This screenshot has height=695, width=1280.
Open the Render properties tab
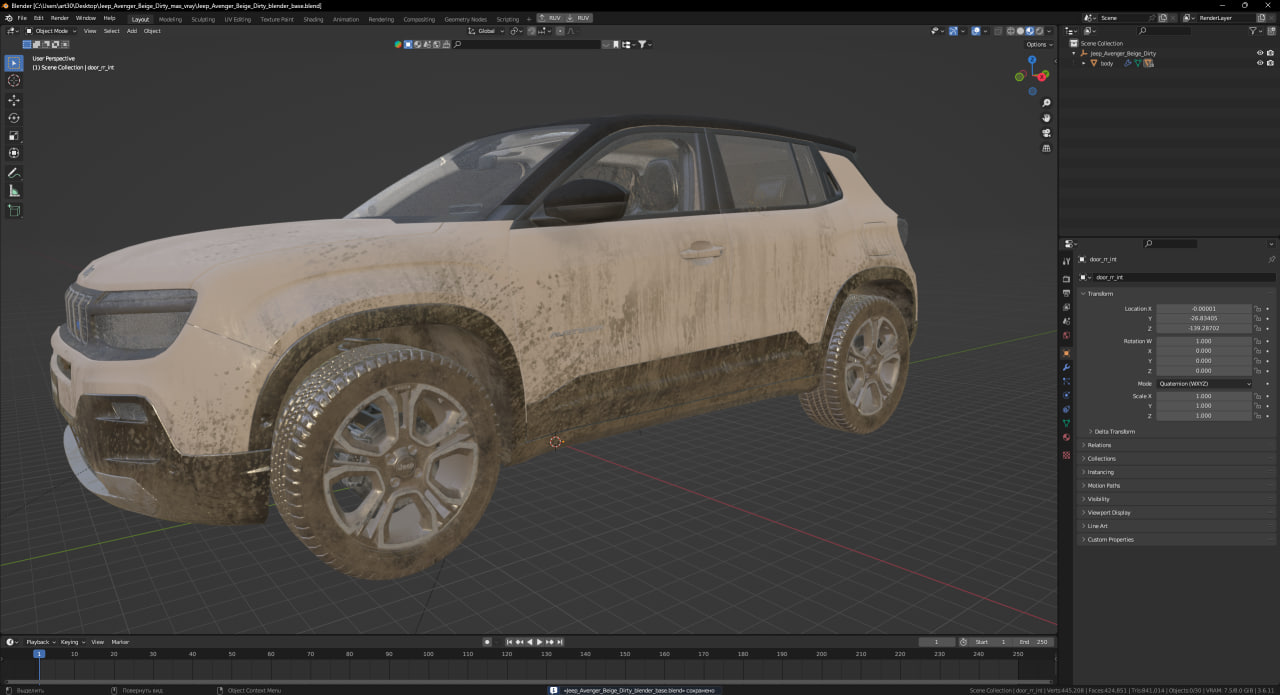click(x=1066, y=279)
